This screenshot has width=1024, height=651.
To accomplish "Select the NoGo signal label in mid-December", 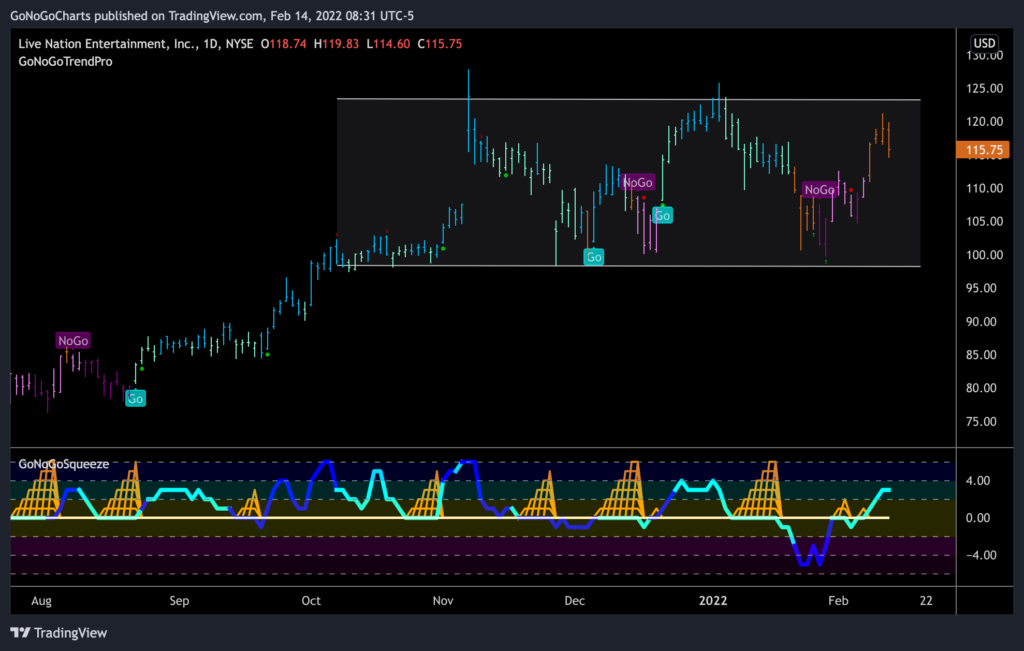I will click(637, 183).
